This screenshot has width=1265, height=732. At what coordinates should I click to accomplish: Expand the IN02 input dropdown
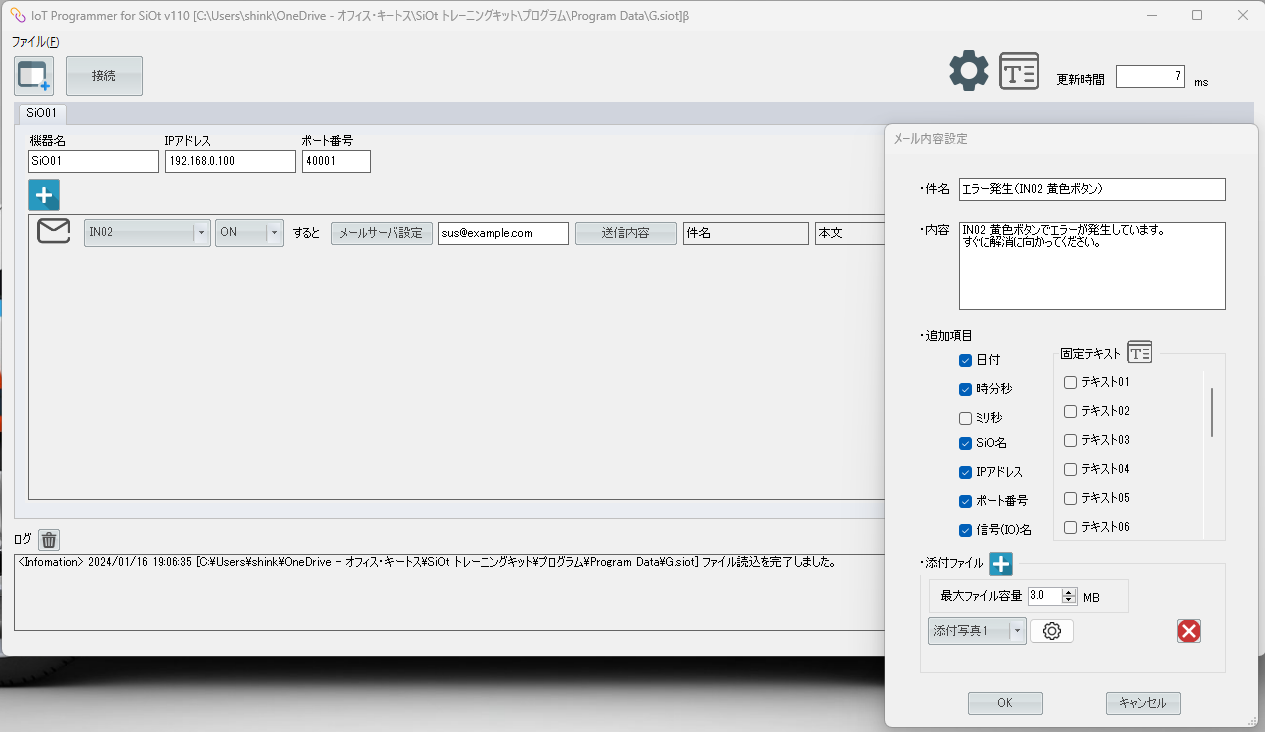201,233
